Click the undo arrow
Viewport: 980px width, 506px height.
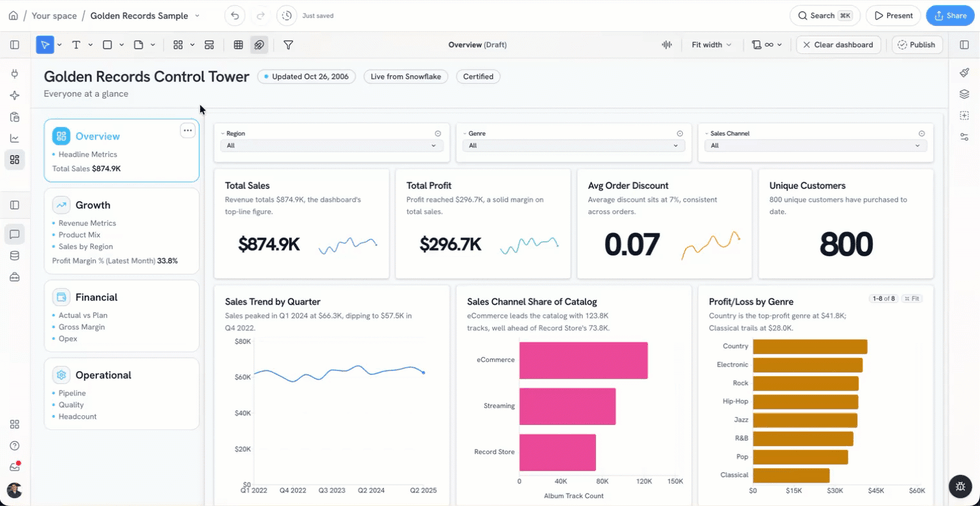pos(234,16)
